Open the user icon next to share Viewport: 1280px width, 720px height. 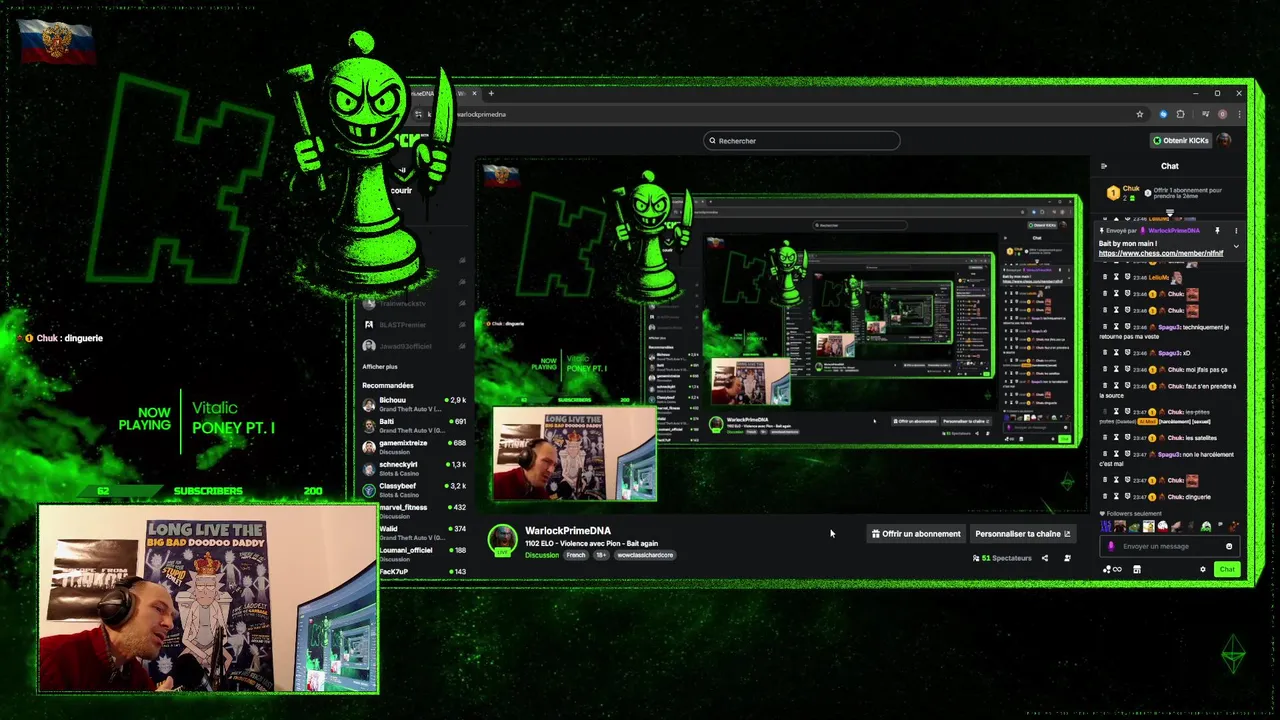coord(1067,558)
